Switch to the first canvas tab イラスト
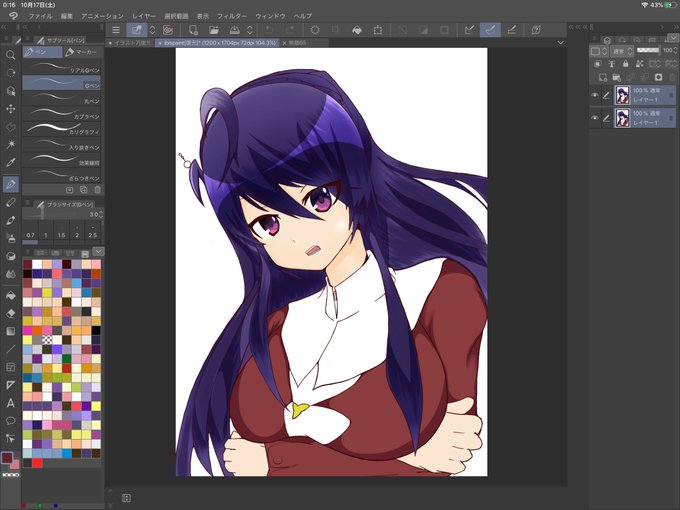This screenshot has width=680, height=510. click(130, 43)
